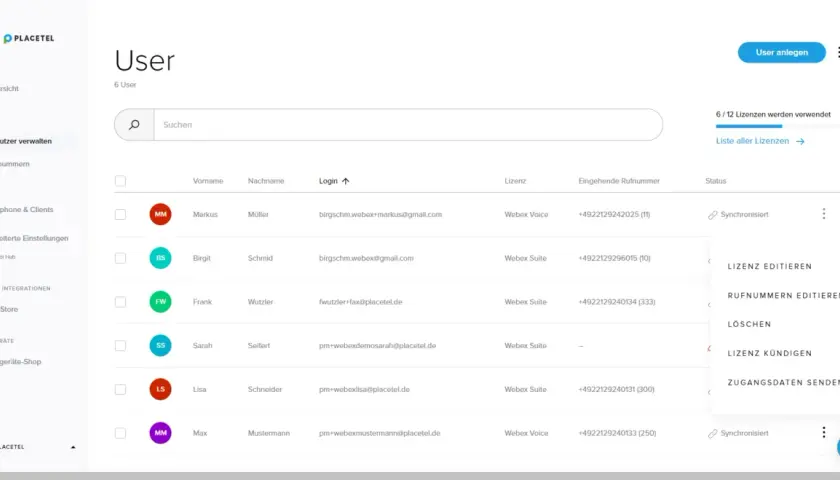The image size is (840, 480).
Task: Click the User anlegen button
Action: (x=782, y=52)
